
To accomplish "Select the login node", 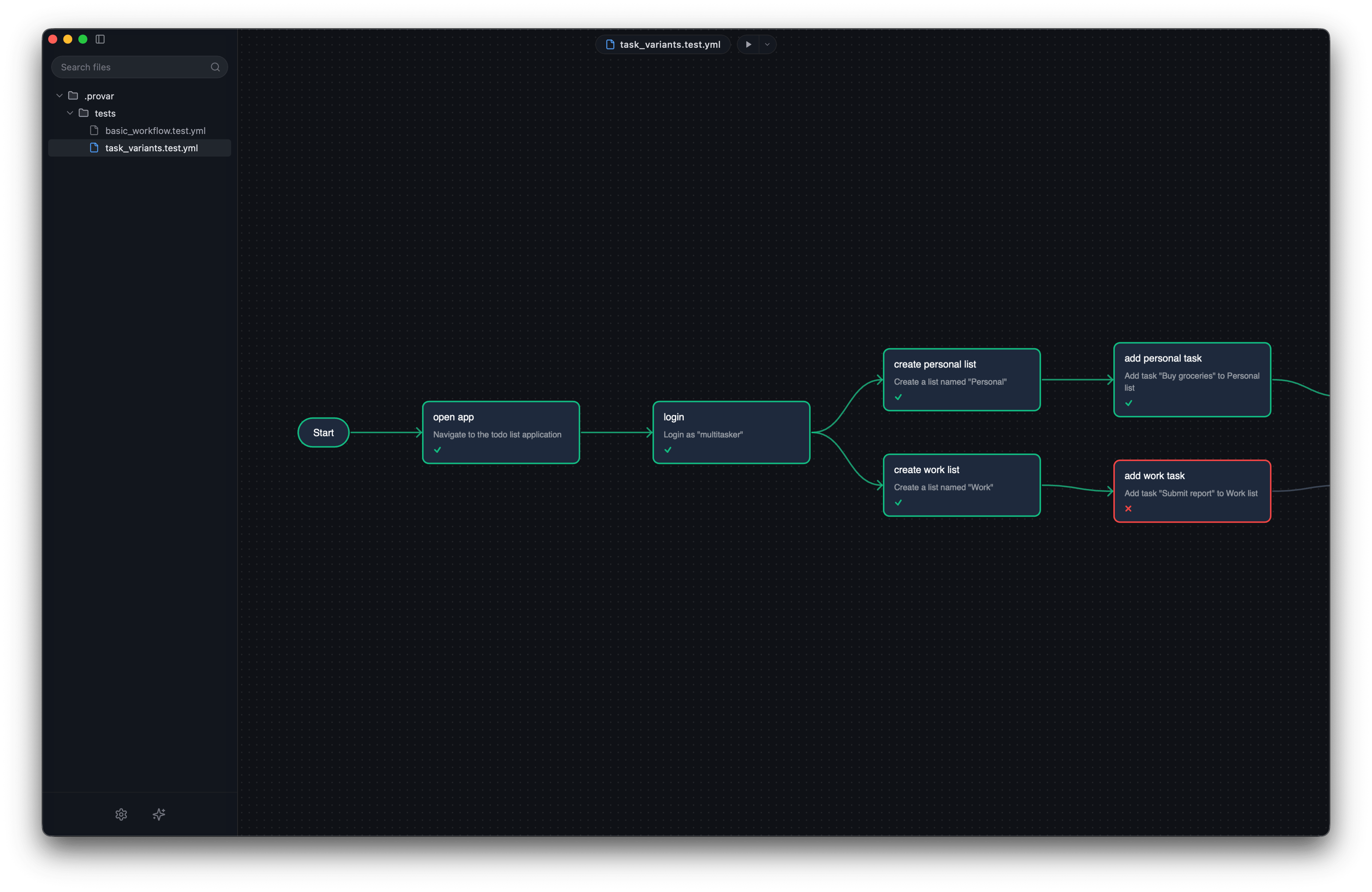I will [x=731, y=432].
